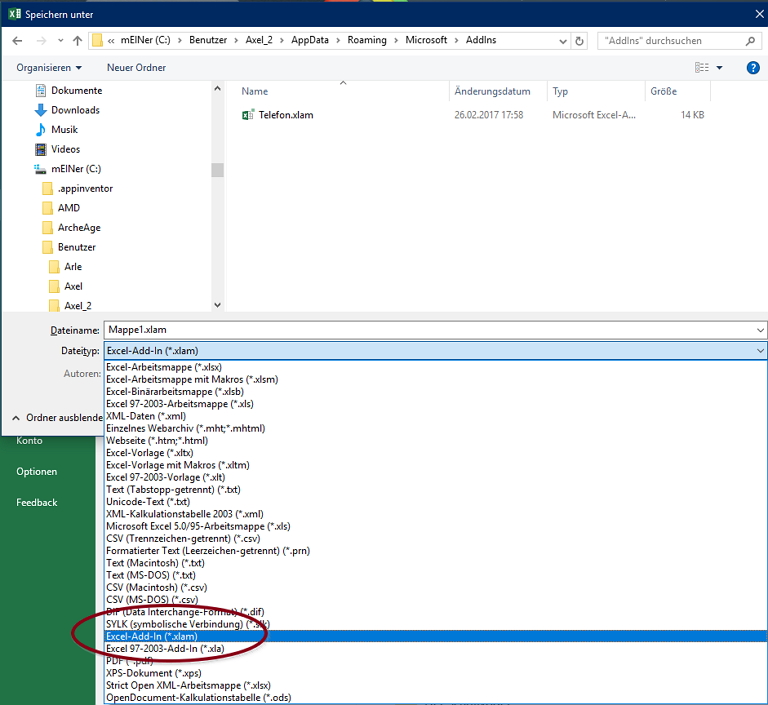Open Videos in the navigation pane
The image size is (768, 705).
(66, 149)
